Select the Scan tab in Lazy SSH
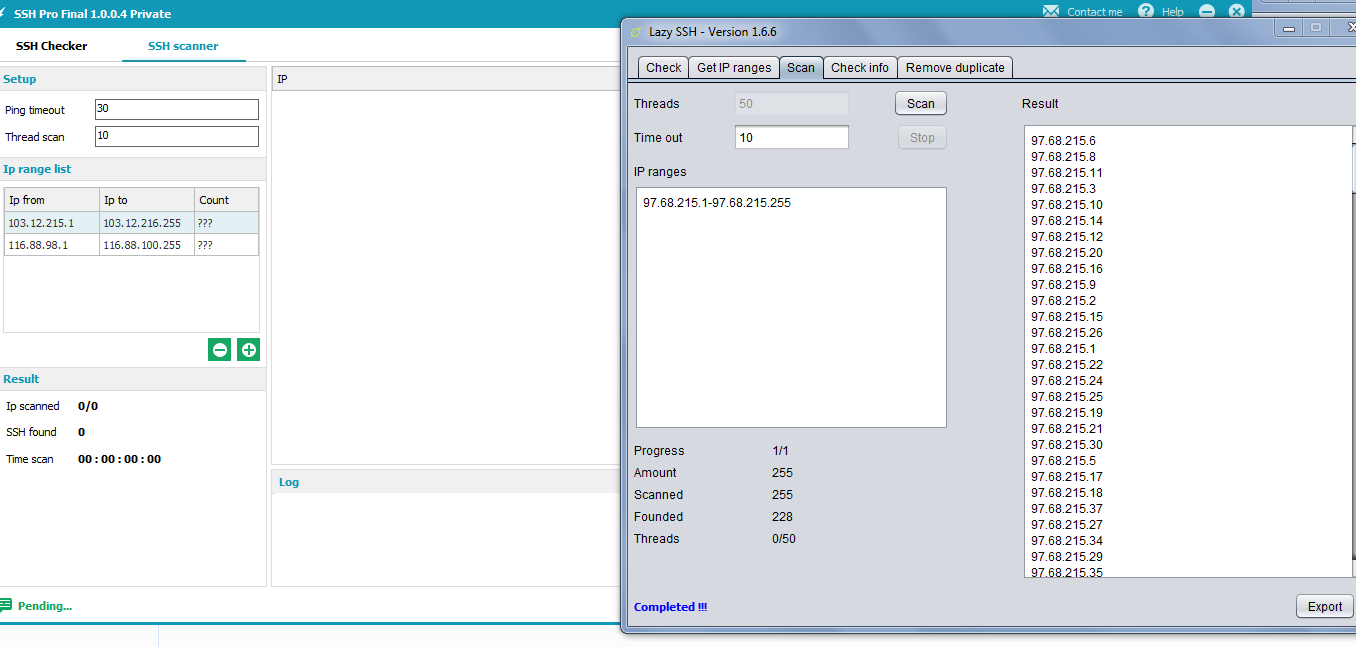The width and height of the screenshot is (1356, 647). point(801,67)
